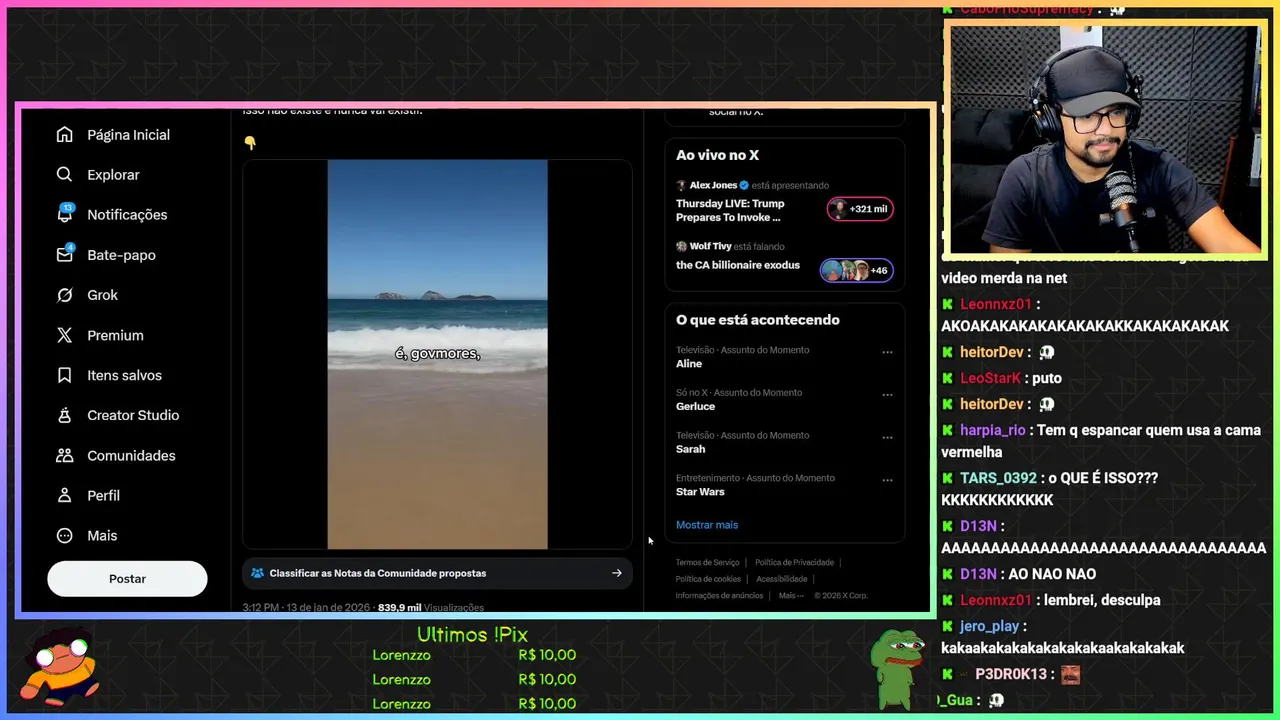Open Thursday LIVE: Trump Prepares broadcast
The width and height of the screenshot is (1280, 720).
point(730,210)
